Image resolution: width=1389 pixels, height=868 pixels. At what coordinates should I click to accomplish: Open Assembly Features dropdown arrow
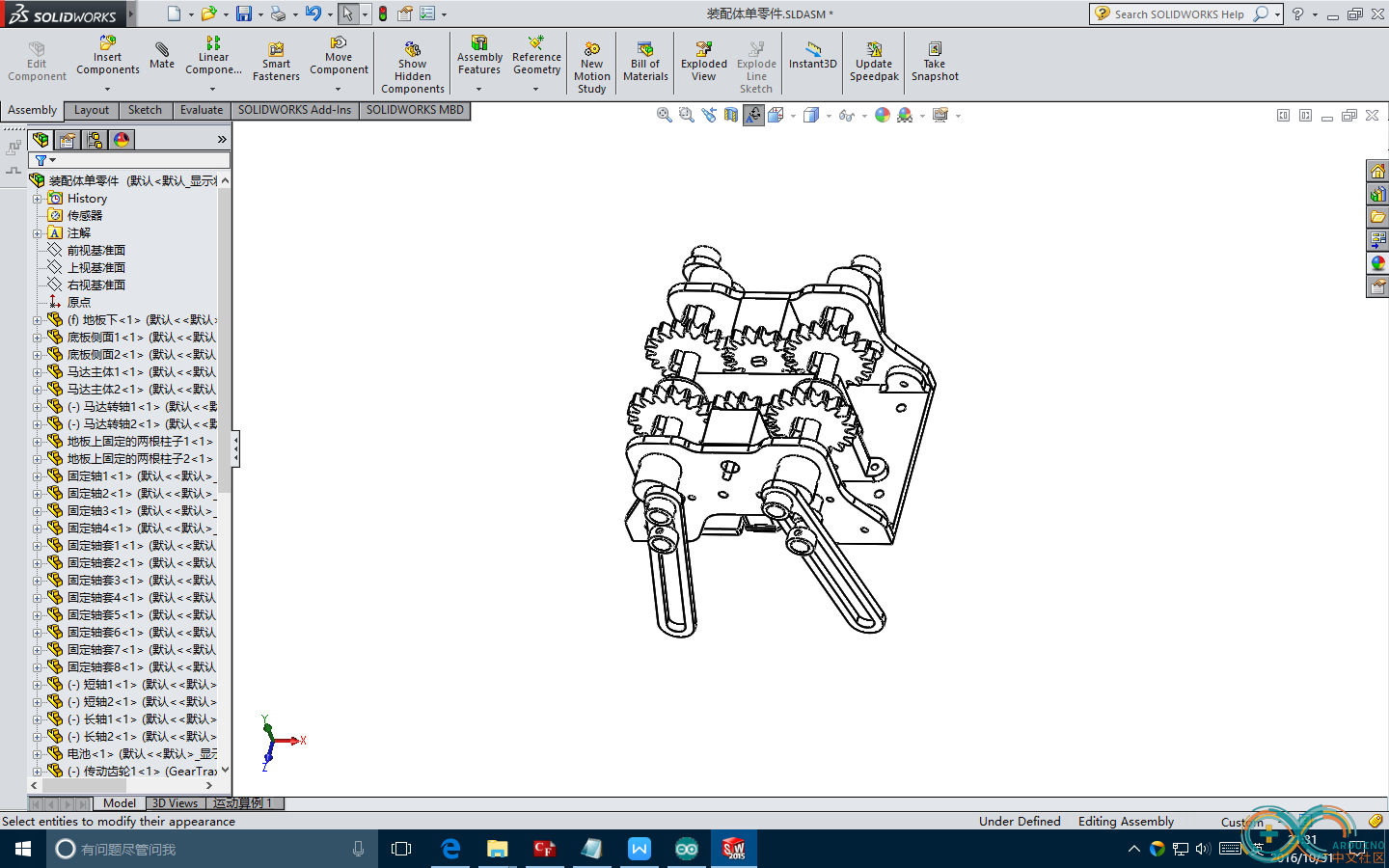pos(478,89)
